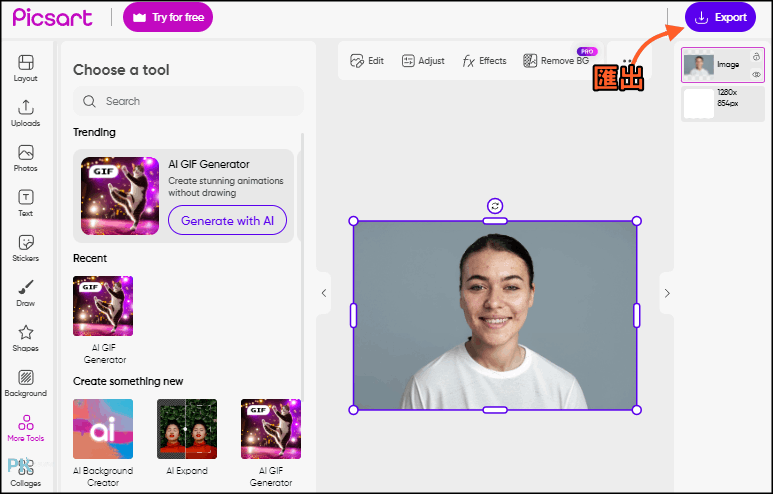Image resolution: width=773 pixels, height=494 pixels.
Task: Click the bottom-right corner resize handle
Action: pos(636,410)
